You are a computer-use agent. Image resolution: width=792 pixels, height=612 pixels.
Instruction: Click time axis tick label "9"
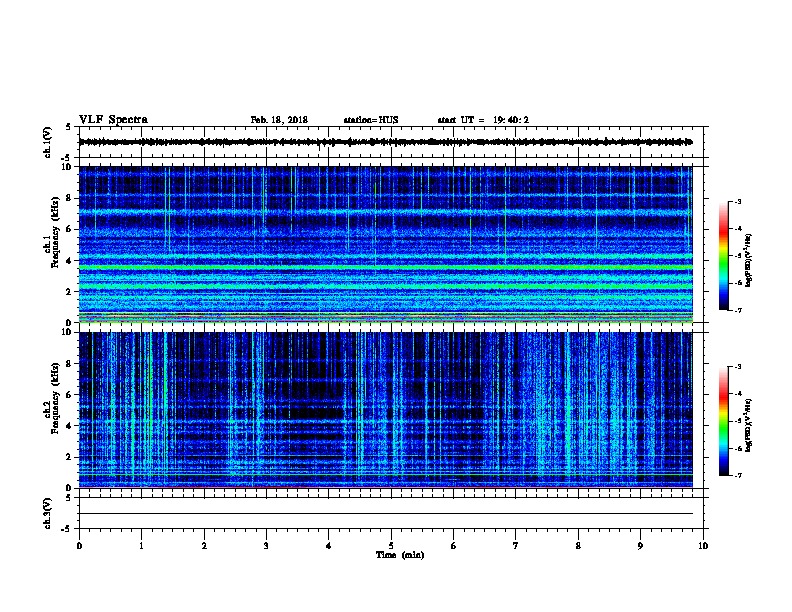(x=640, y=546)
